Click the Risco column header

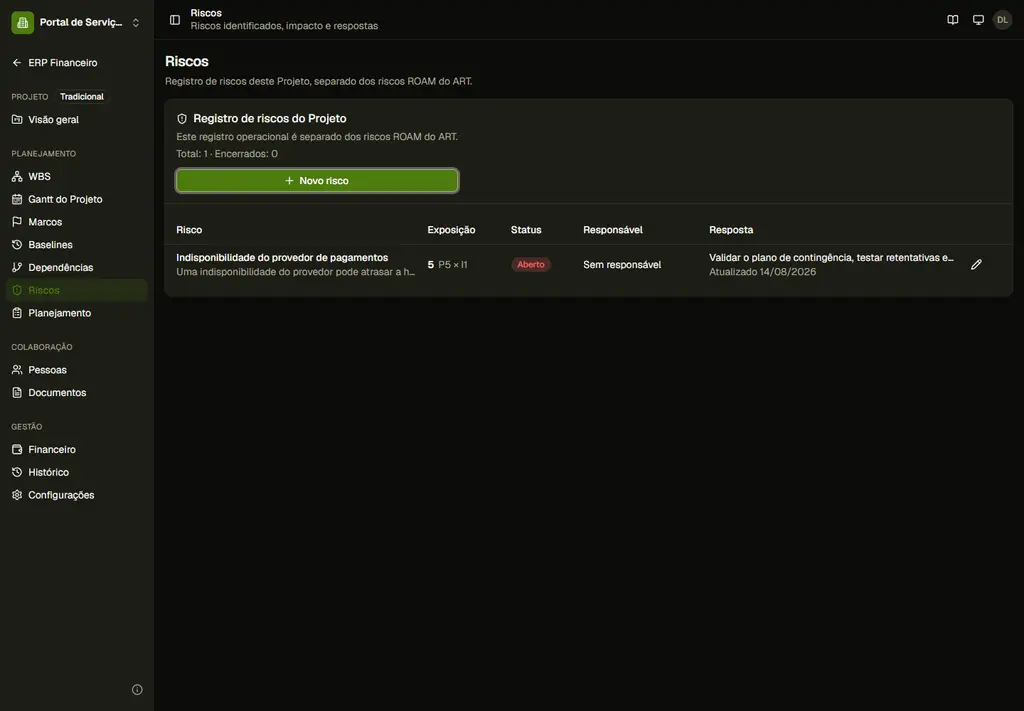(189, 230)
